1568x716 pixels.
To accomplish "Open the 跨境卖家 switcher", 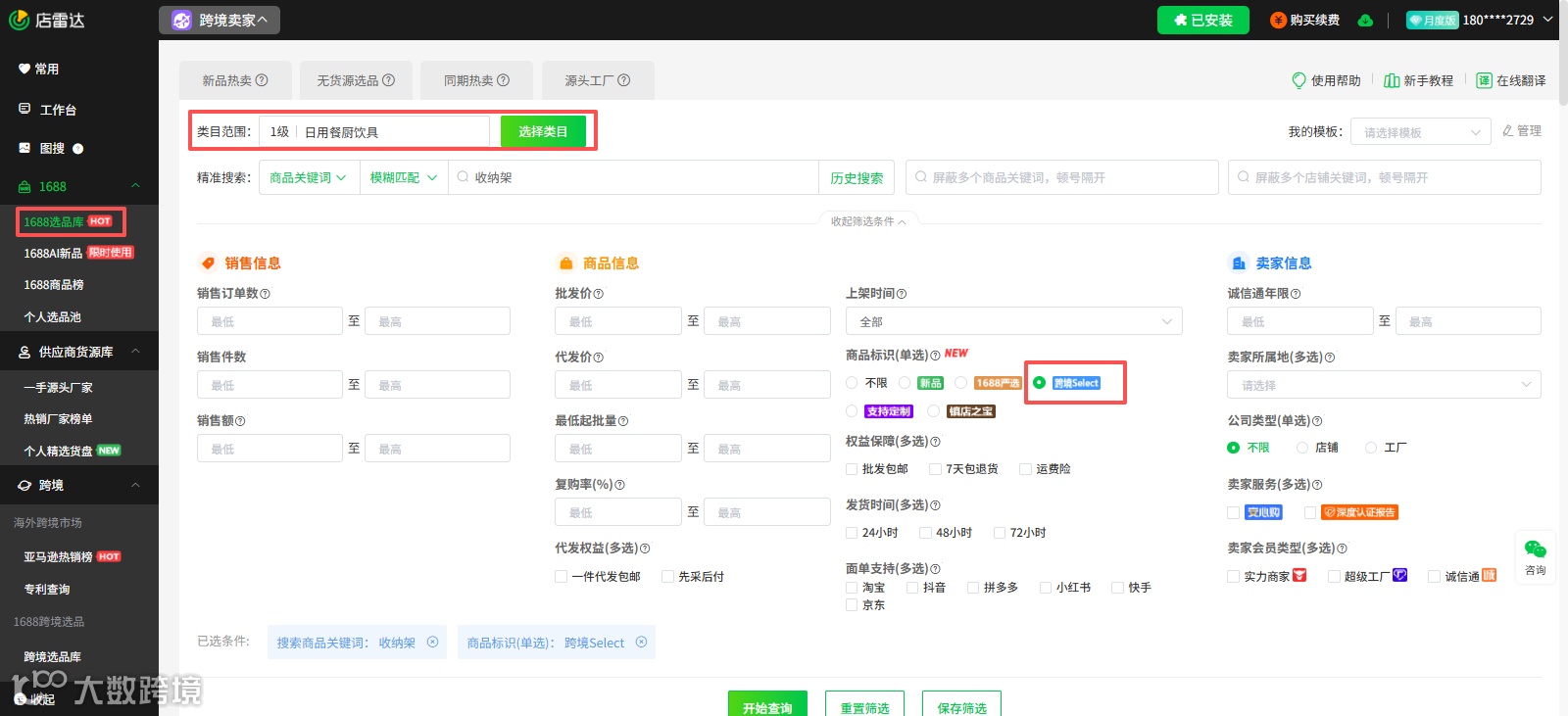I will tap(220, 20).
